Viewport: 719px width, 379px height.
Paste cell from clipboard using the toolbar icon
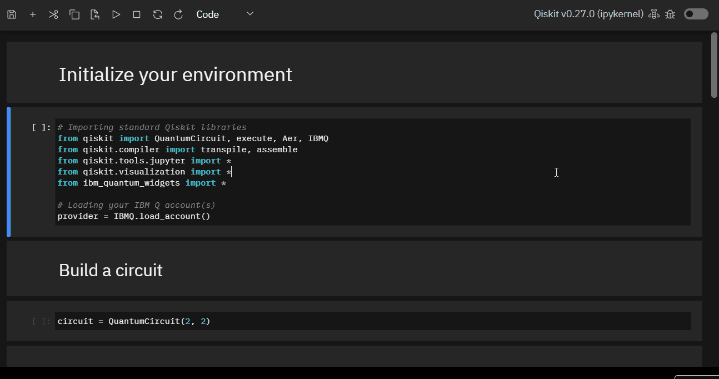95,15
